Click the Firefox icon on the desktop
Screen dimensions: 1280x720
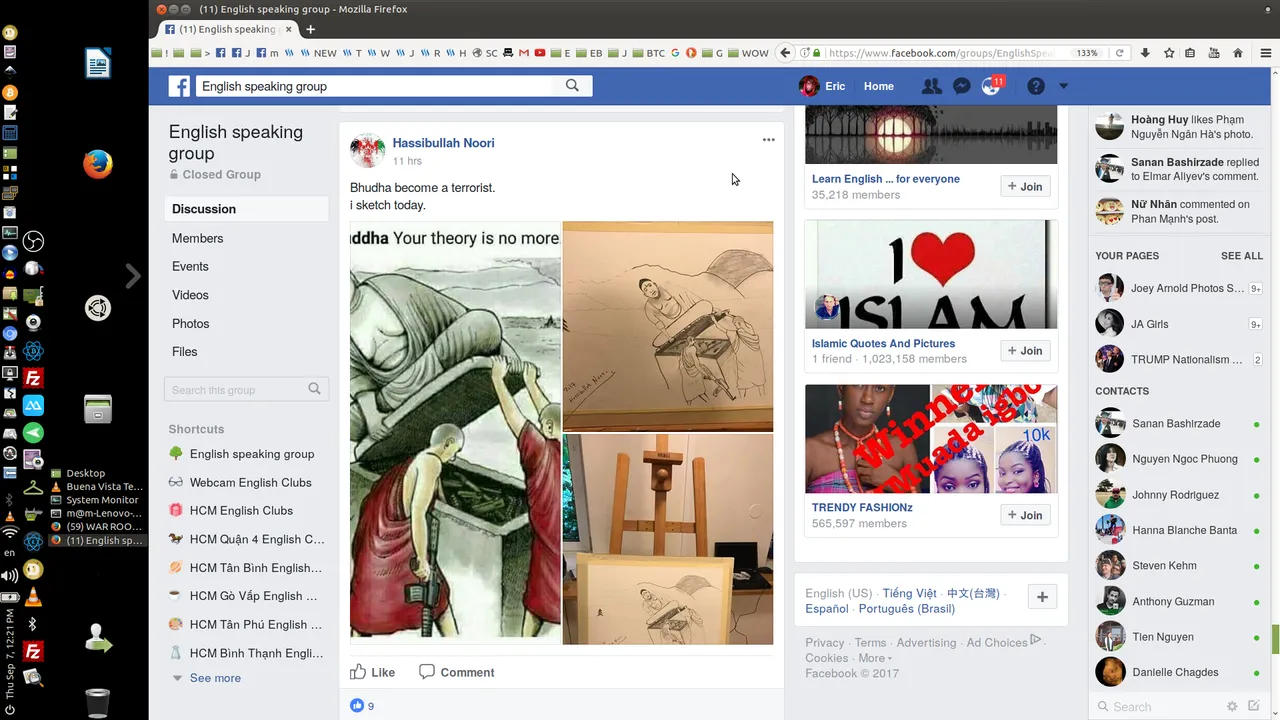click(97, 164)
